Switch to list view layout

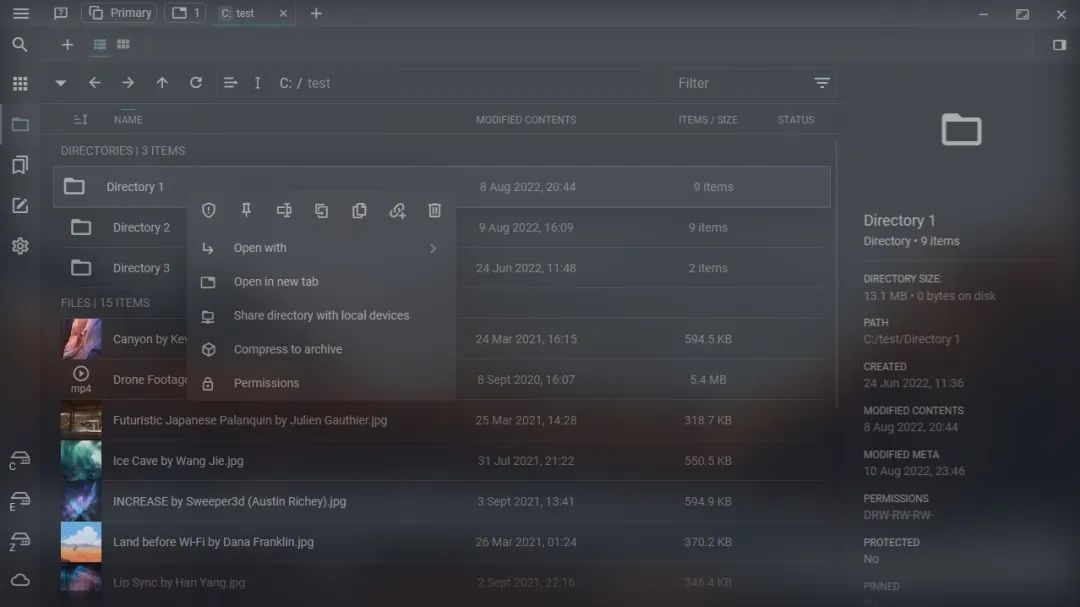[100, 45]
